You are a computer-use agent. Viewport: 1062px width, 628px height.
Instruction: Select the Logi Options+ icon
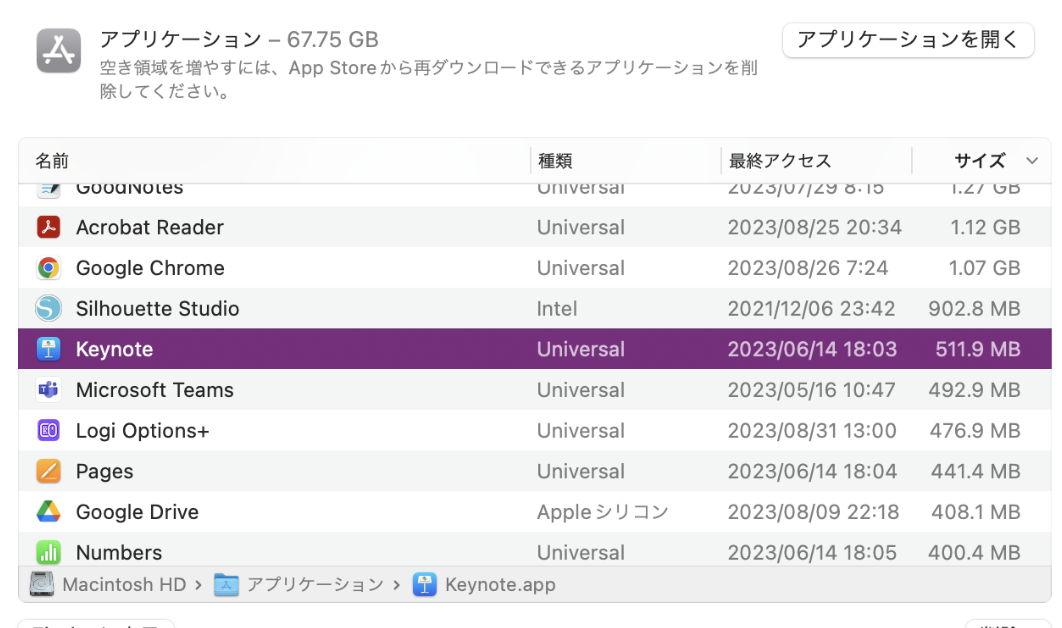[48, 431]
